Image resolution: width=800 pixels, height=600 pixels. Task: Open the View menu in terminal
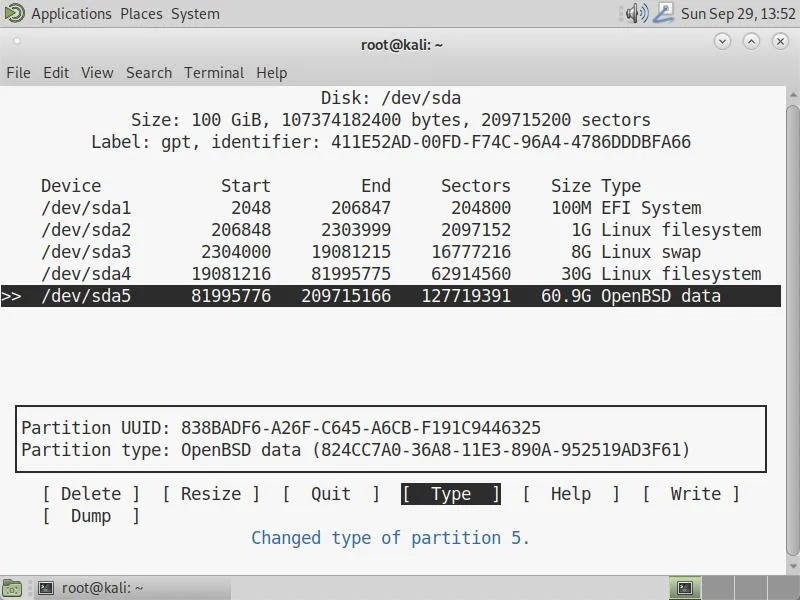[97, 73]
